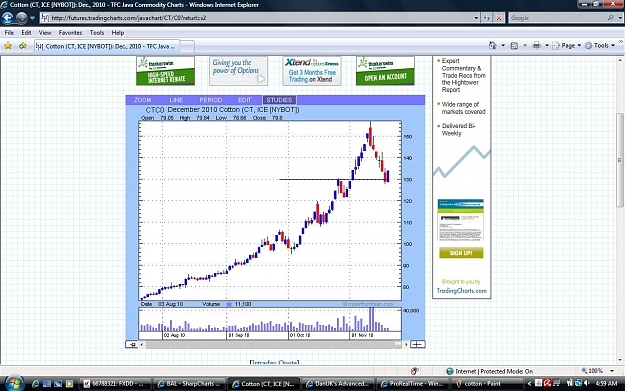Go back using the browser Back arrow
Image resolution: width=625 pixels, height=391 pixels.
8,18
